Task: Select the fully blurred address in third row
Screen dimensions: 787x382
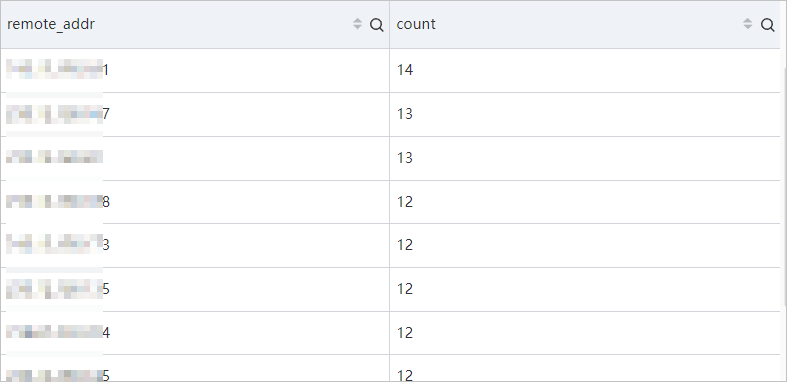Action: pos(55,158)
